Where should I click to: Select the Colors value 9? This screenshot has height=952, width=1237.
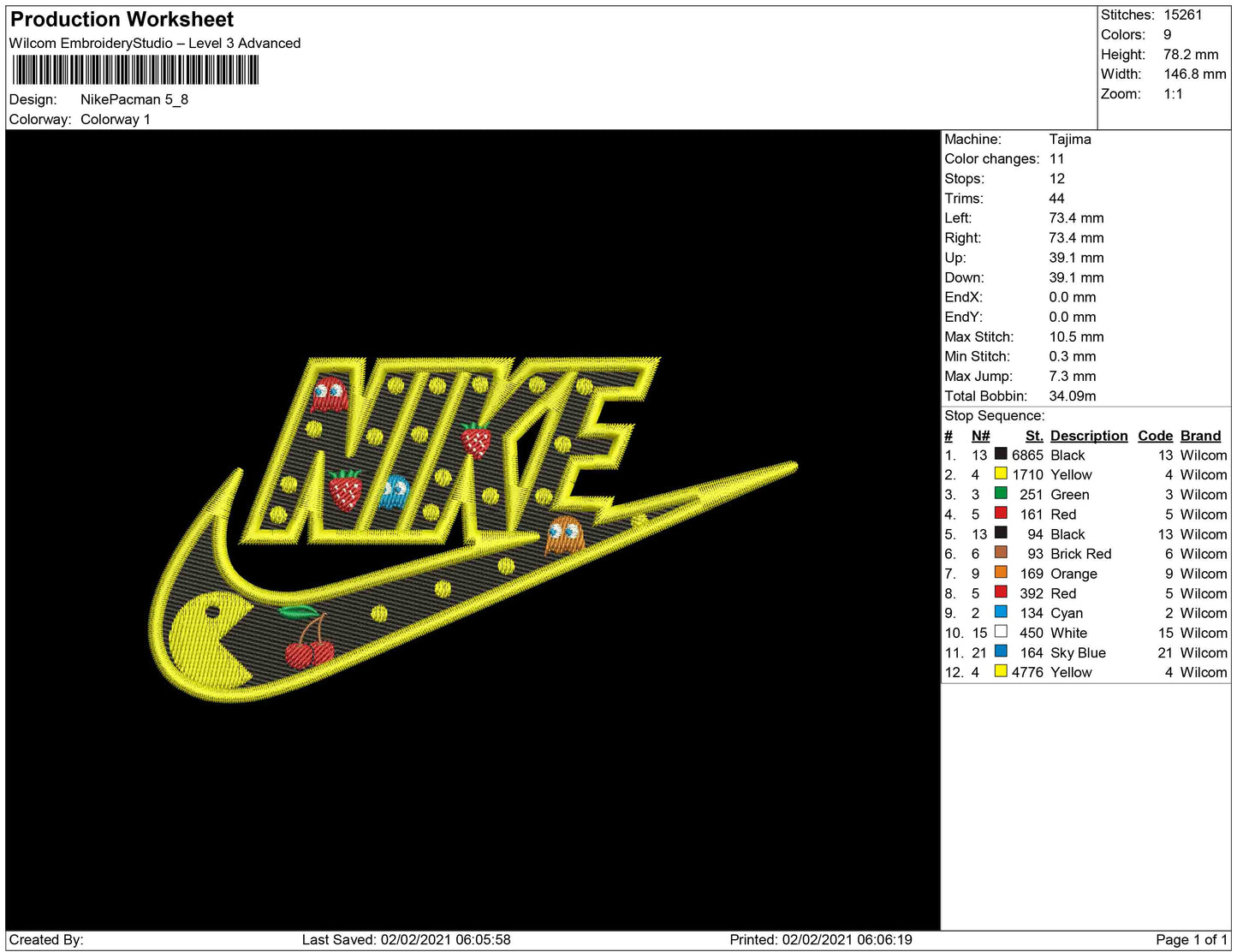click(x=1168, y=34)
